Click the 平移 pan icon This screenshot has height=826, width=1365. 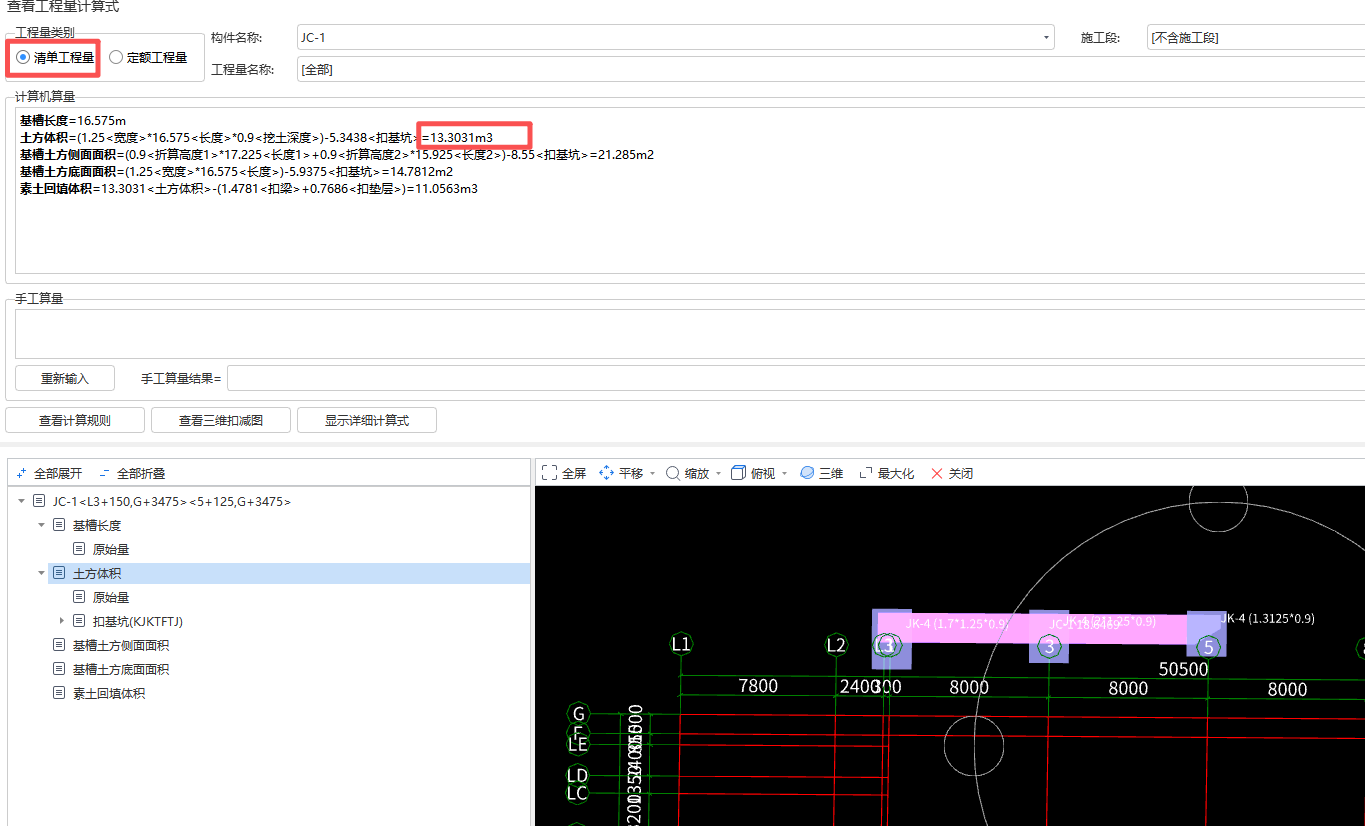click(x=606, y=473)
